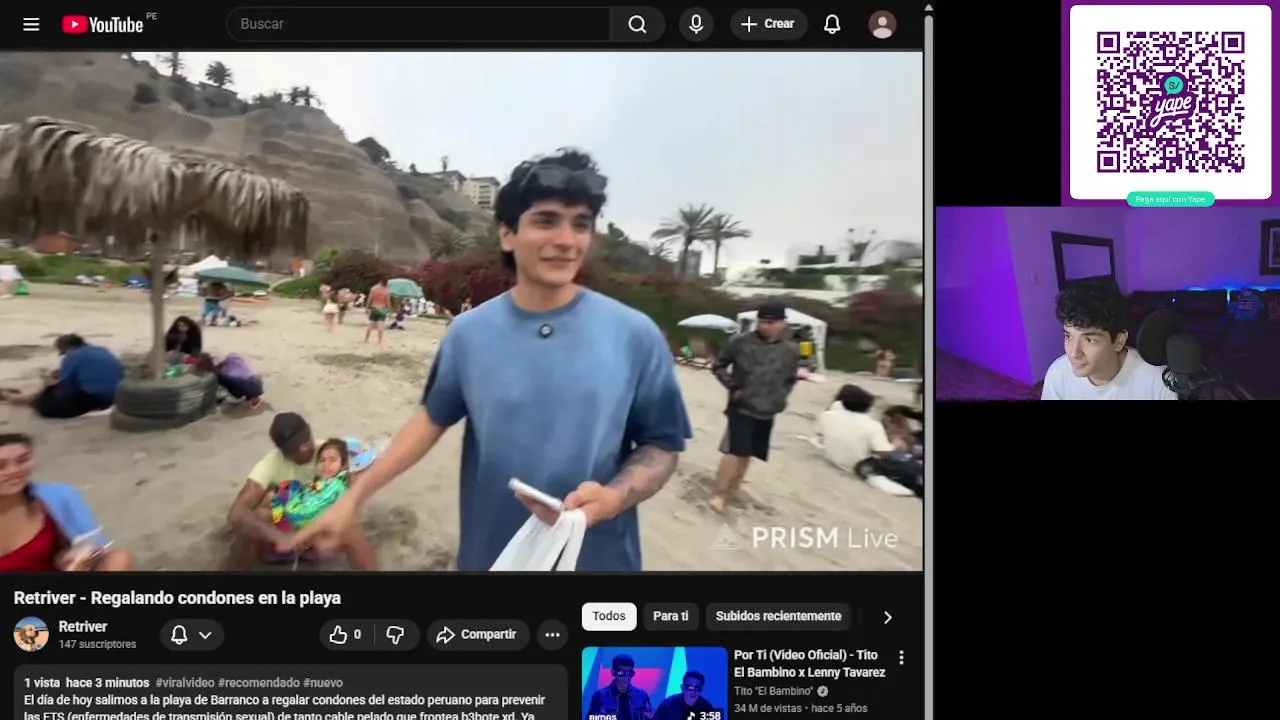Screen dimensions: 1280x720
Task: Click the video title Retriver - Regalando condones
Action: (x=177, y=598)
